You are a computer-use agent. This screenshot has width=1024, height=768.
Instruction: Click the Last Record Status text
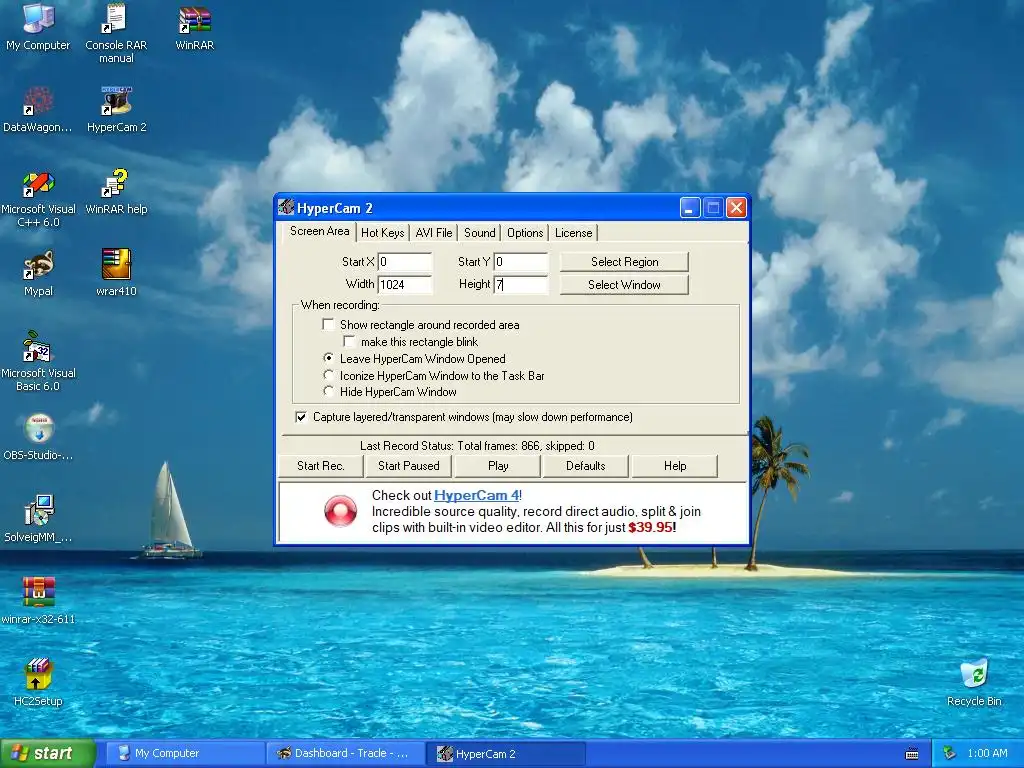(x=477, y=445)
